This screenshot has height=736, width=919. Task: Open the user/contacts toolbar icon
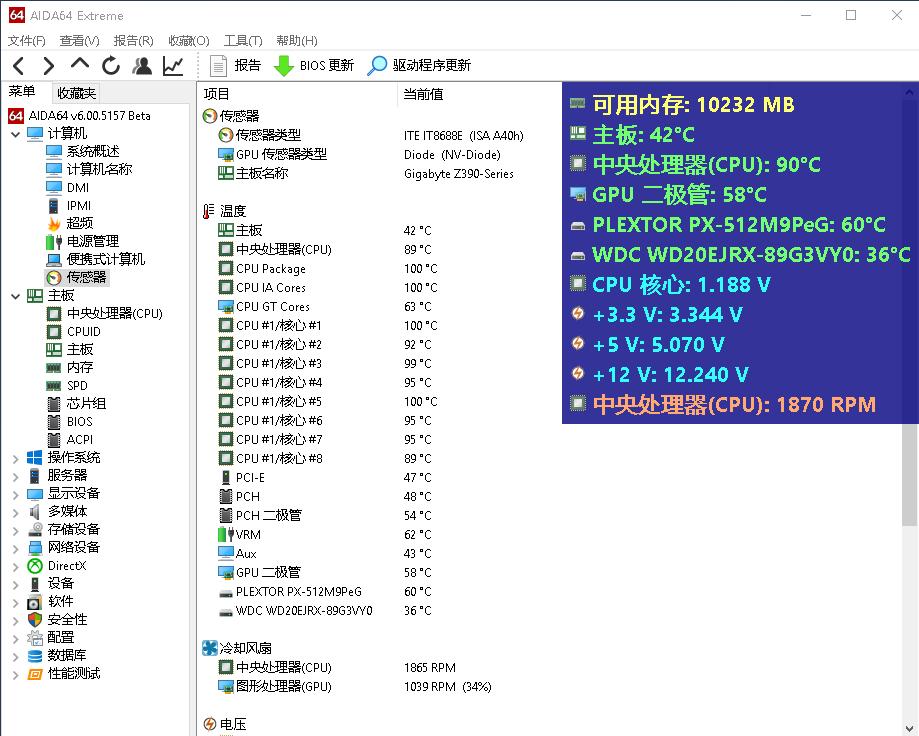coord(142,66)
